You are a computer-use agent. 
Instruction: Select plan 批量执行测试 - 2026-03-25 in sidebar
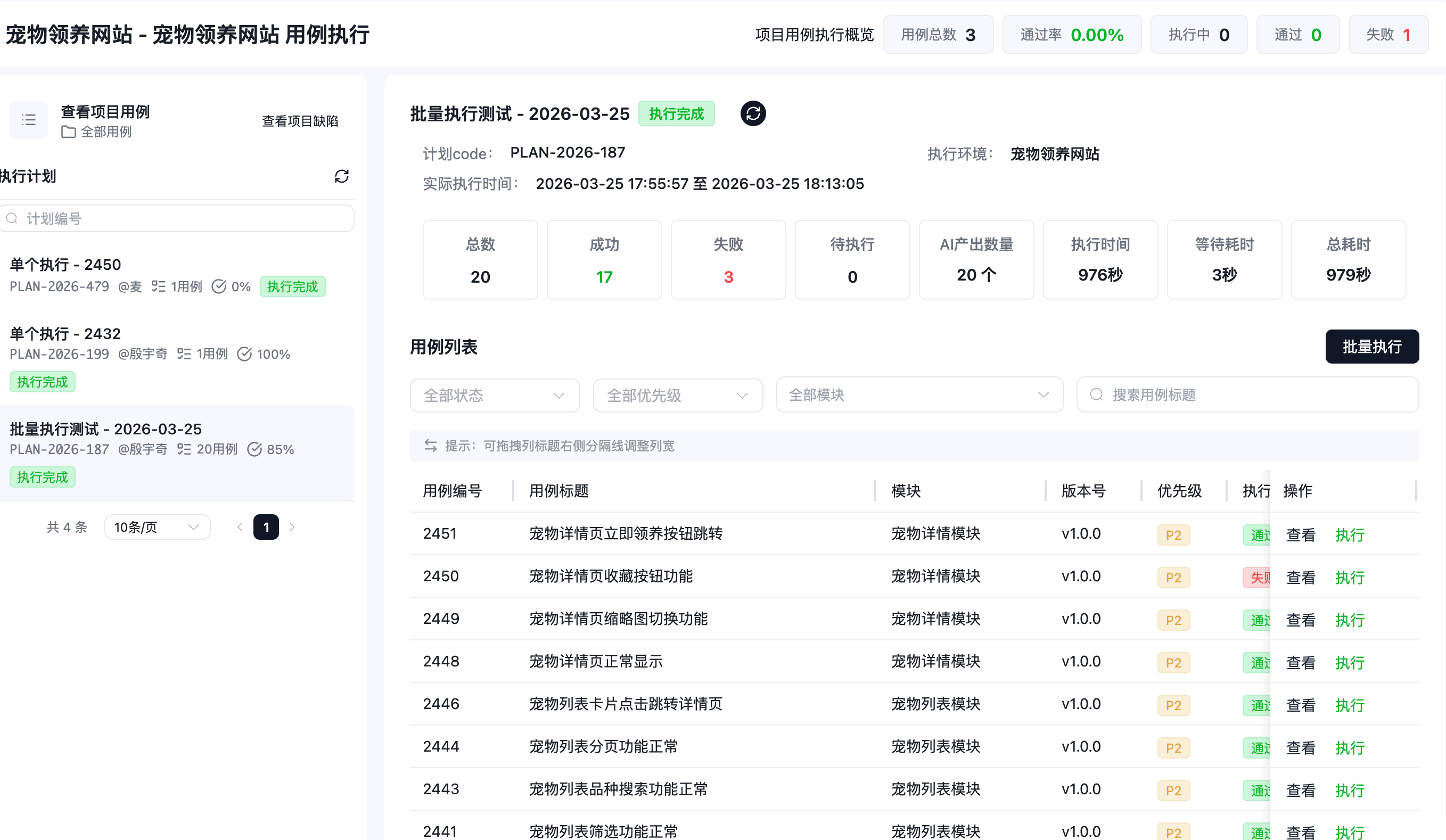click(177, 452)
